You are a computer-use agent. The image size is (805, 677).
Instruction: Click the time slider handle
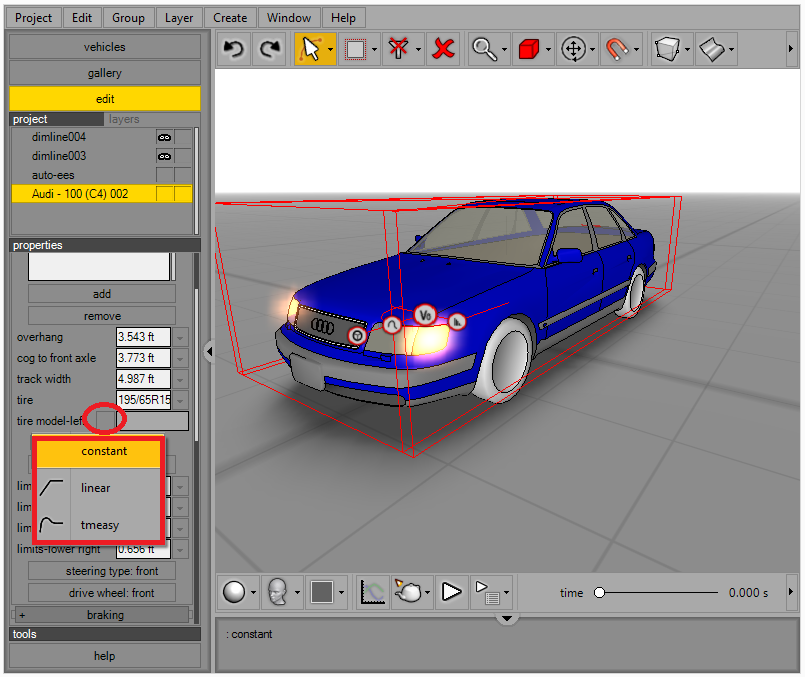(x=599, y=593)
